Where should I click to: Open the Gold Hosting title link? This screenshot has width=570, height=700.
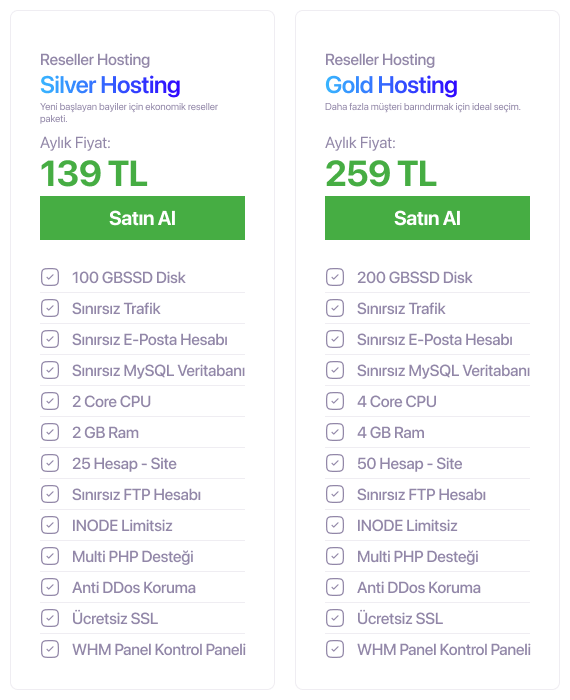pyautogui.click(x=391, y=85)
